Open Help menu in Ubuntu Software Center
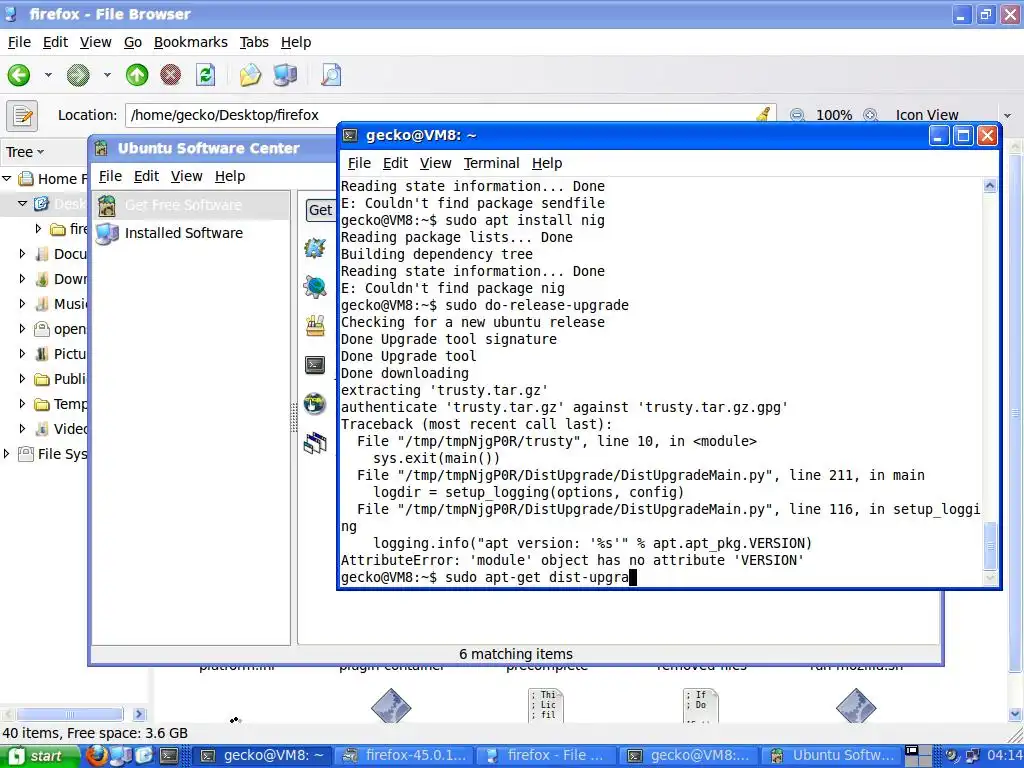The height and width of the screenshot is (768, 1024). [x=230, y=176]
